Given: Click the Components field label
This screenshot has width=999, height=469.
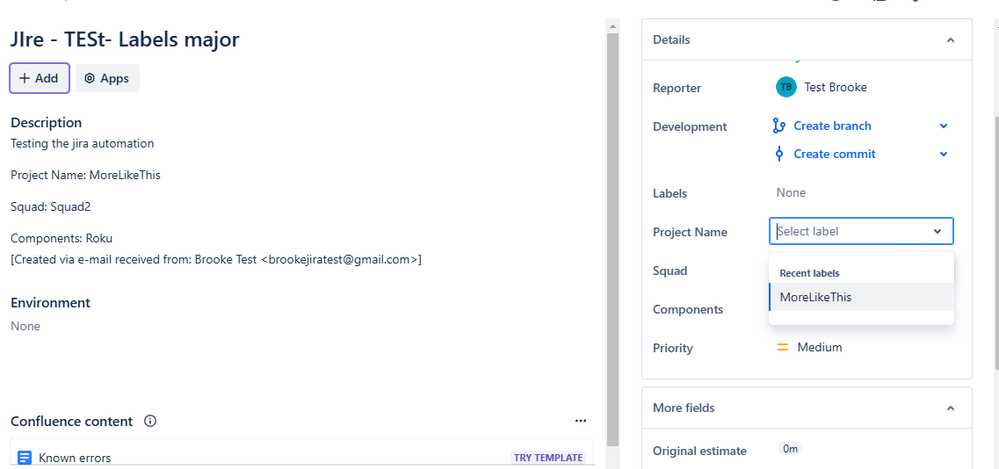Looking at the screenshot, I should pos(687,310).
